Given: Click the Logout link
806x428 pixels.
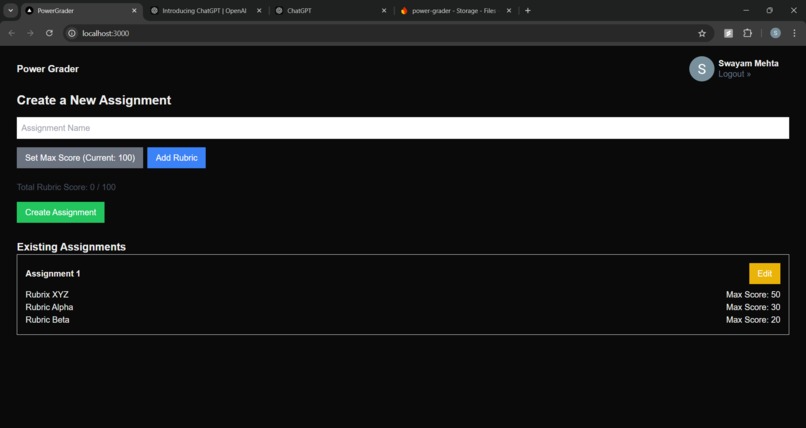Looking at the screenshot, I should coord(734,74).
